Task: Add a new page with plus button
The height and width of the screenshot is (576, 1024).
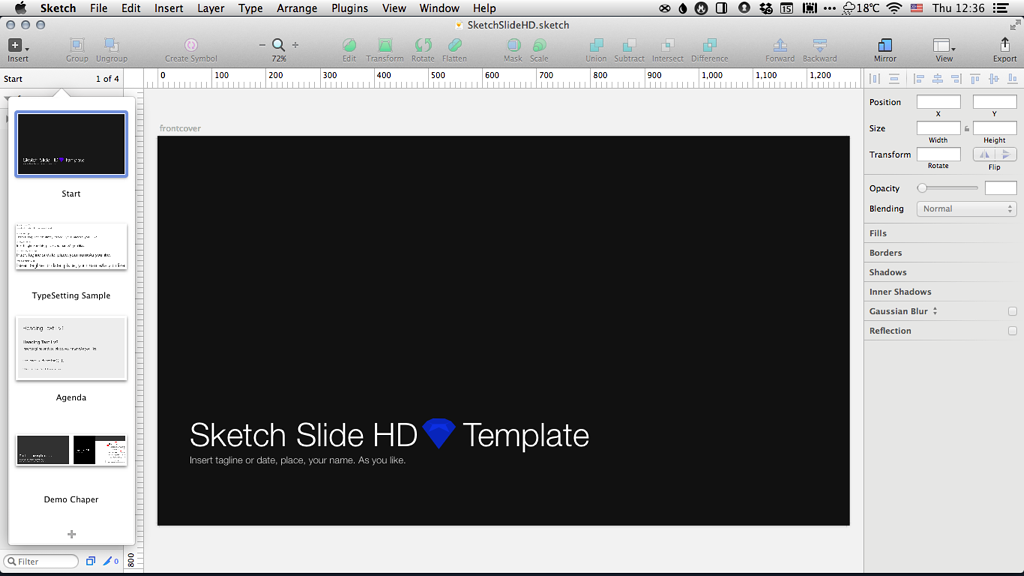Action: [x=72, y=534]
